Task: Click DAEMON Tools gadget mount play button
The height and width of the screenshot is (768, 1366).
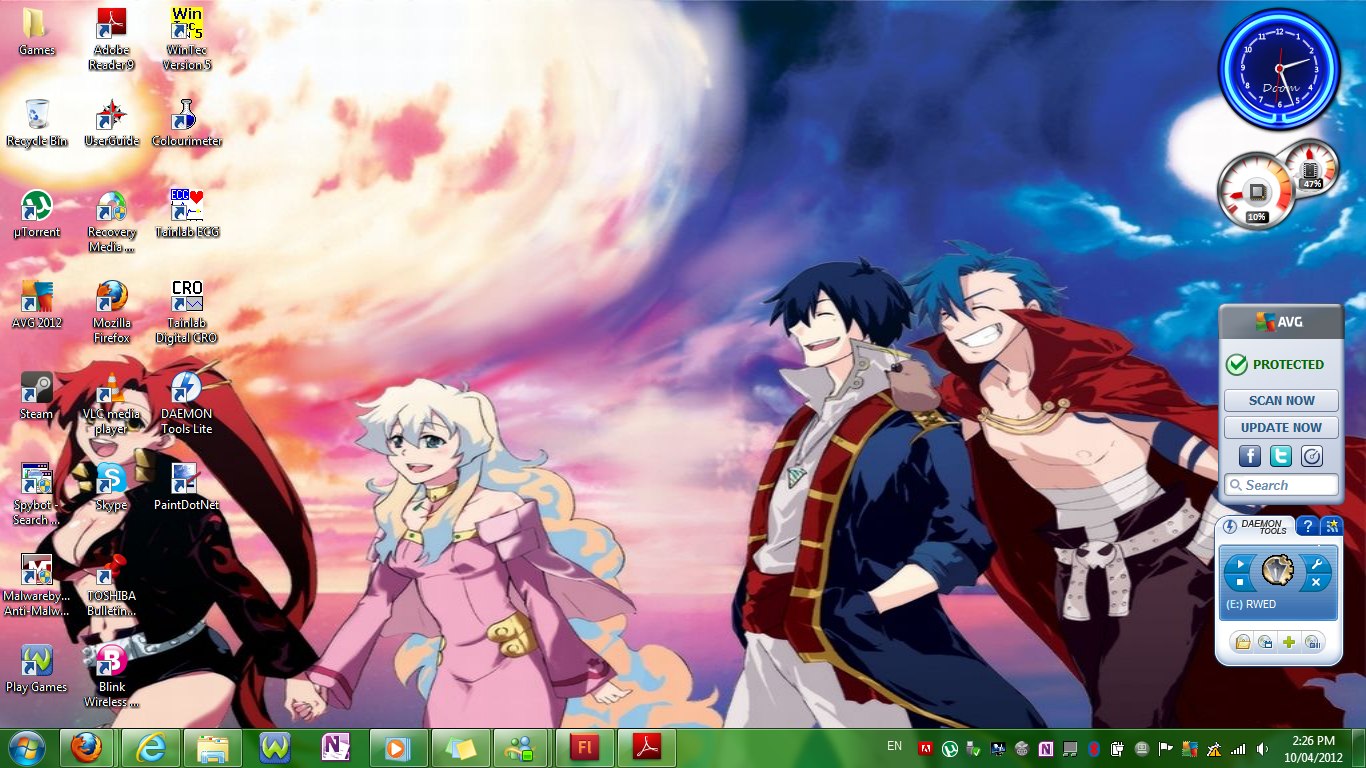Action: [1240, 564]
